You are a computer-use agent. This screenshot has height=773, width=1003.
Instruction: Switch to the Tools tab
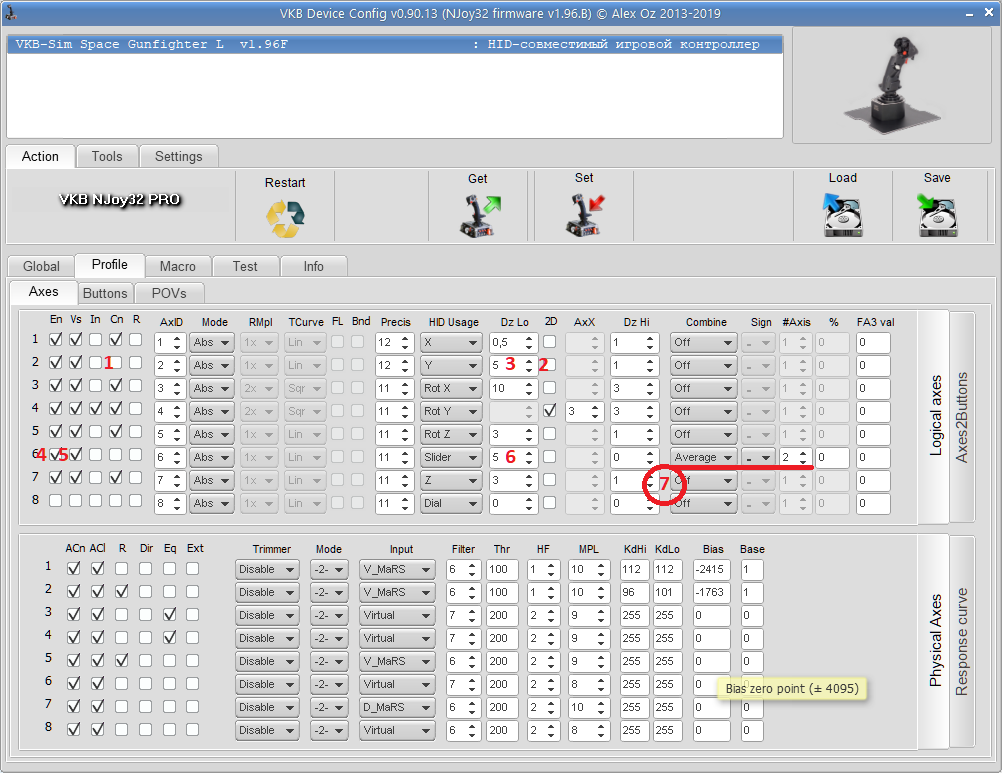tap(106, 157)
